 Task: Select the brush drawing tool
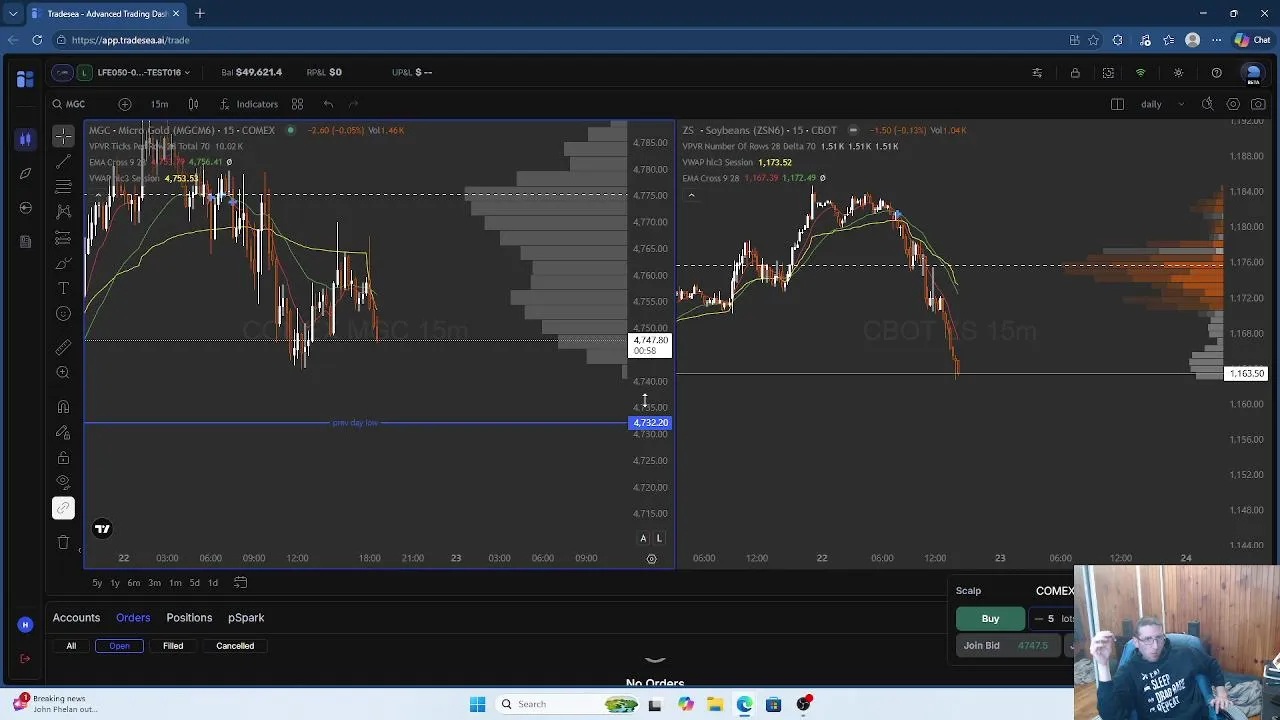point(63,263)
